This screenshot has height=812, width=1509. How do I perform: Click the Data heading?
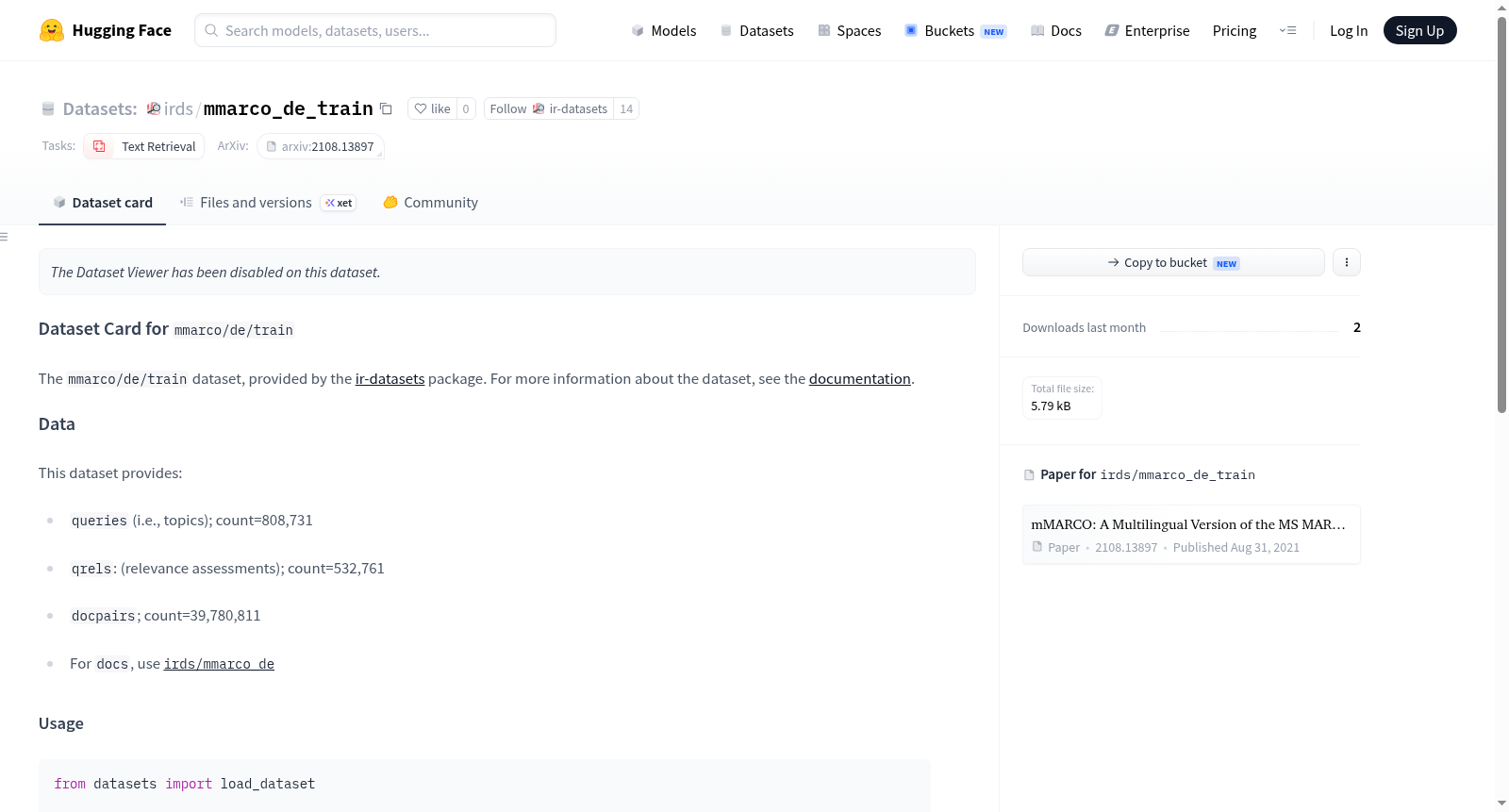click(57, 424)
